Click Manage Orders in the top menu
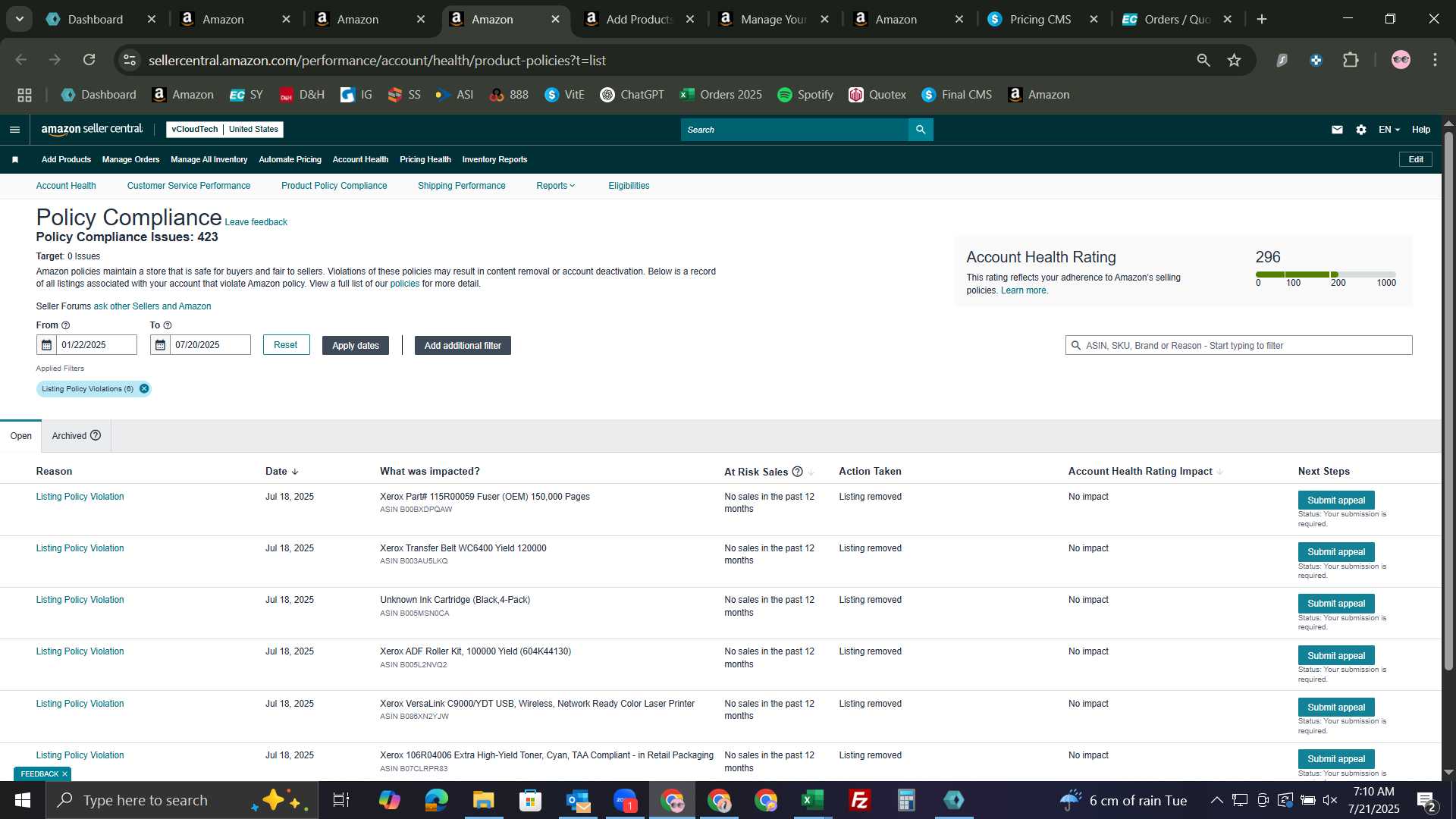The height and width of the screenshot is (819, 1456). click(130, 159)
